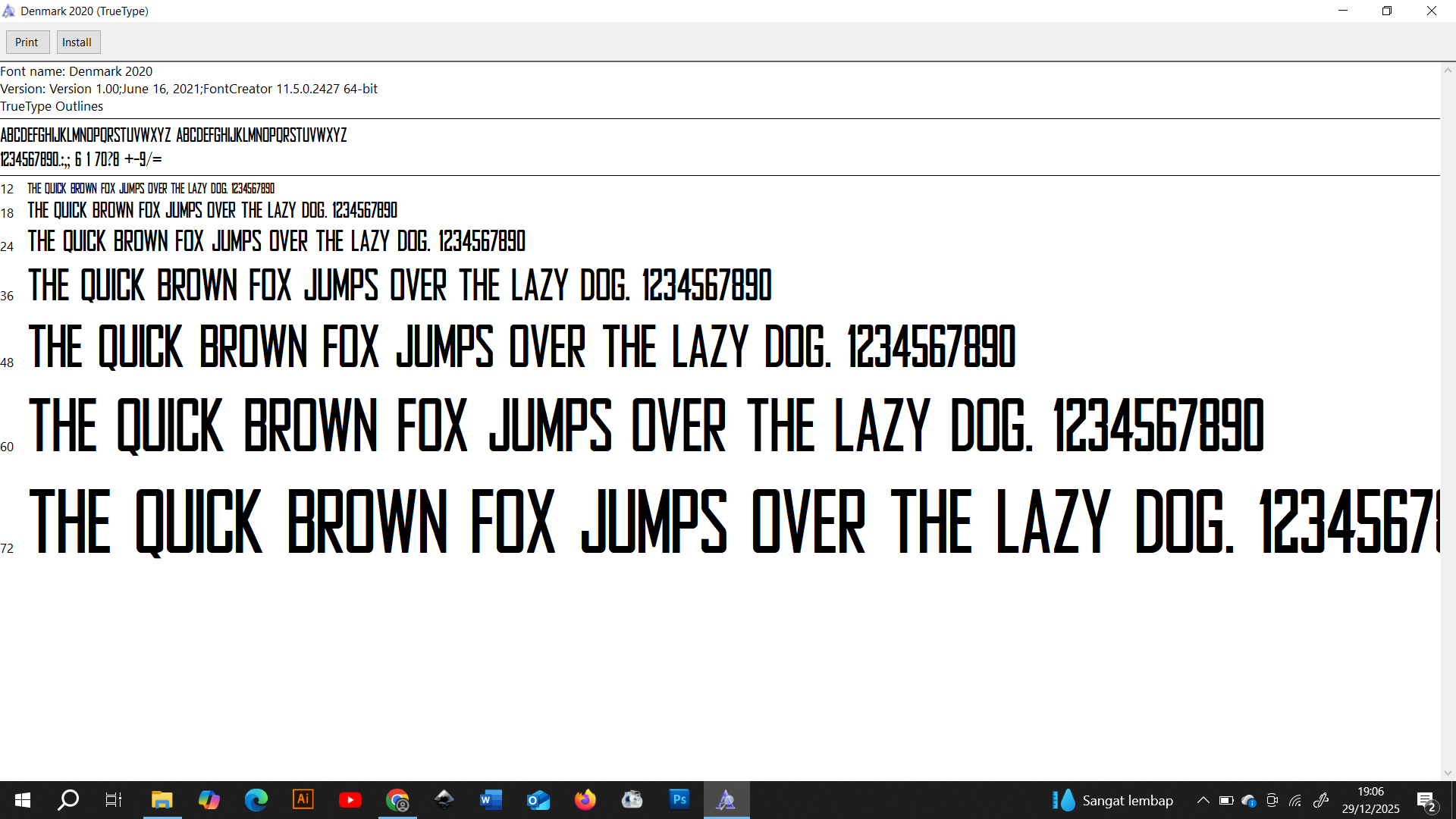
Task: Open the Windows Start menu
Action: [x=23, y=800]
